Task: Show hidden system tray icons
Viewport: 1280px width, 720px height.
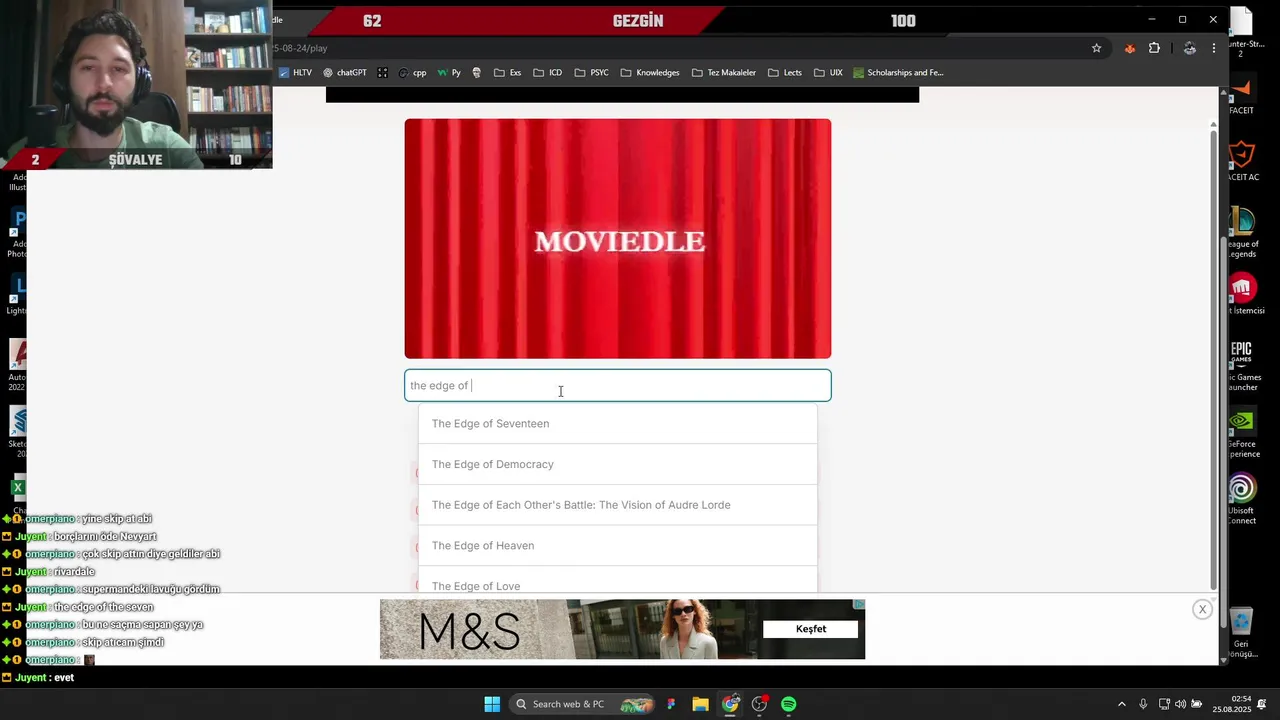Action: 1121,704
